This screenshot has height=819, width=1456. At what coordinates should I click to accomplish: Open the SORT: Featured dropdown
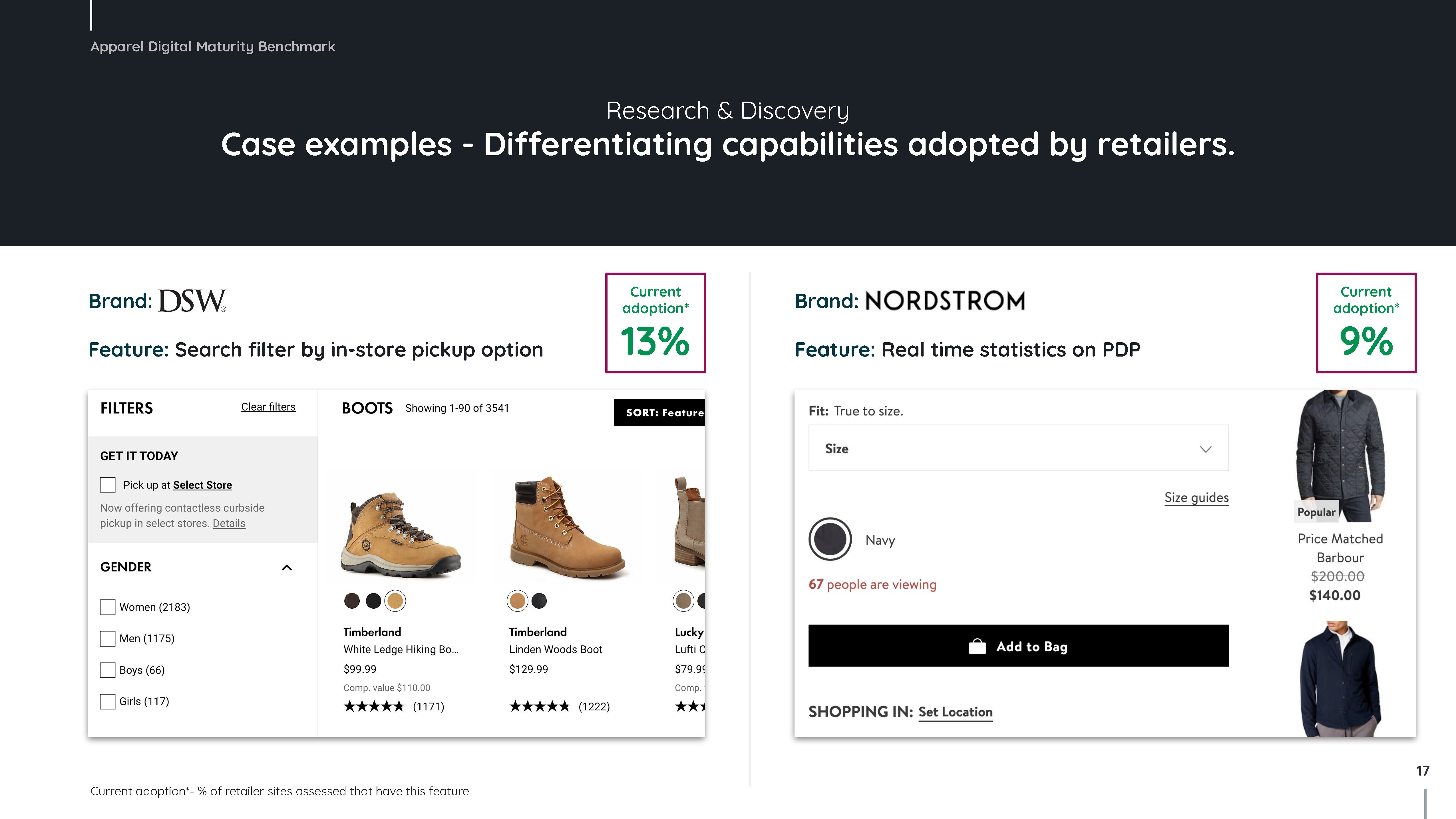pos(659,412)
